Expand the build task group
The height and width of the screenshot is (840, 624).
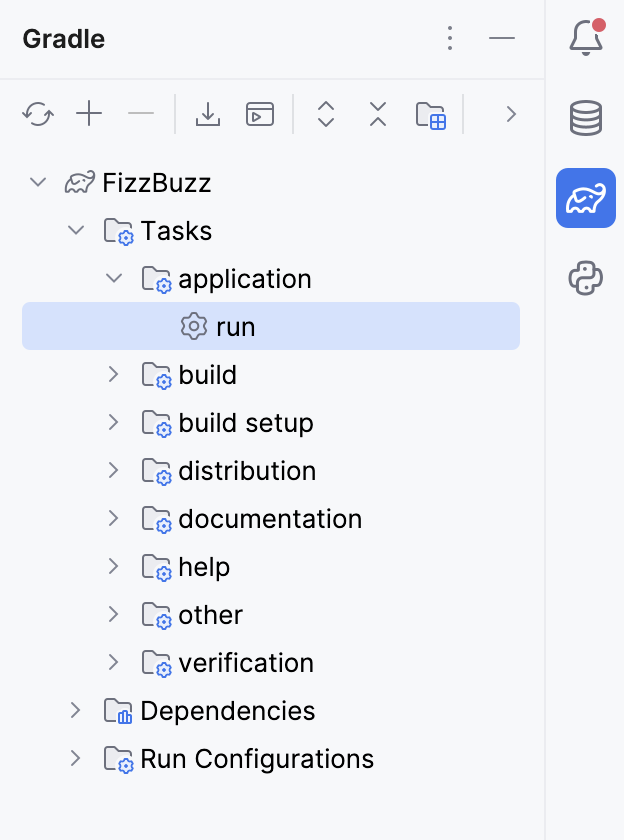click(x=113, y=374)
